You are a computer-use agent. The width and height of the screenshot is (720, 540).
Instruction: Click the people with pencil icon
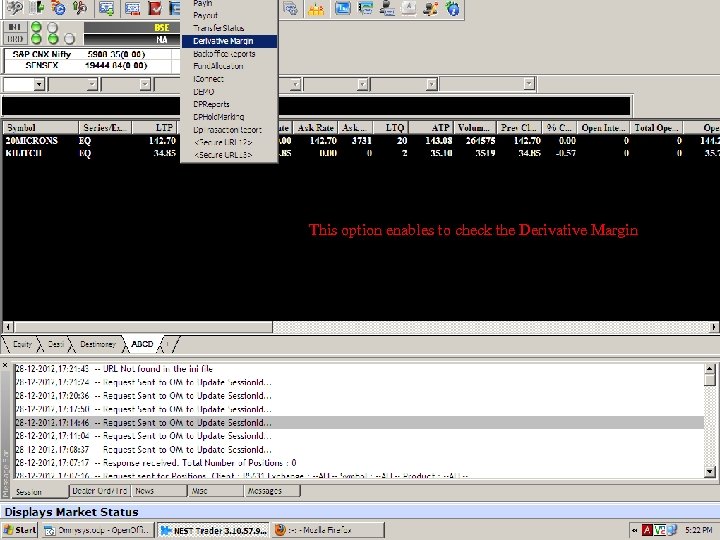[431, 8]
